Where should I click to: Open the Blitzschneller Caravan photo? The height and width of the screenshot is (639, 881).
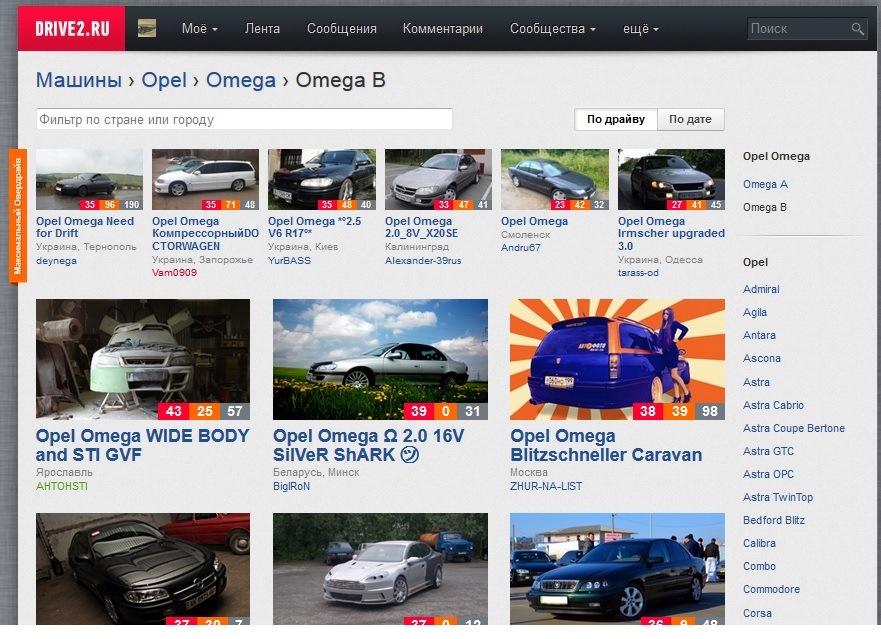(x=617, y=359)
